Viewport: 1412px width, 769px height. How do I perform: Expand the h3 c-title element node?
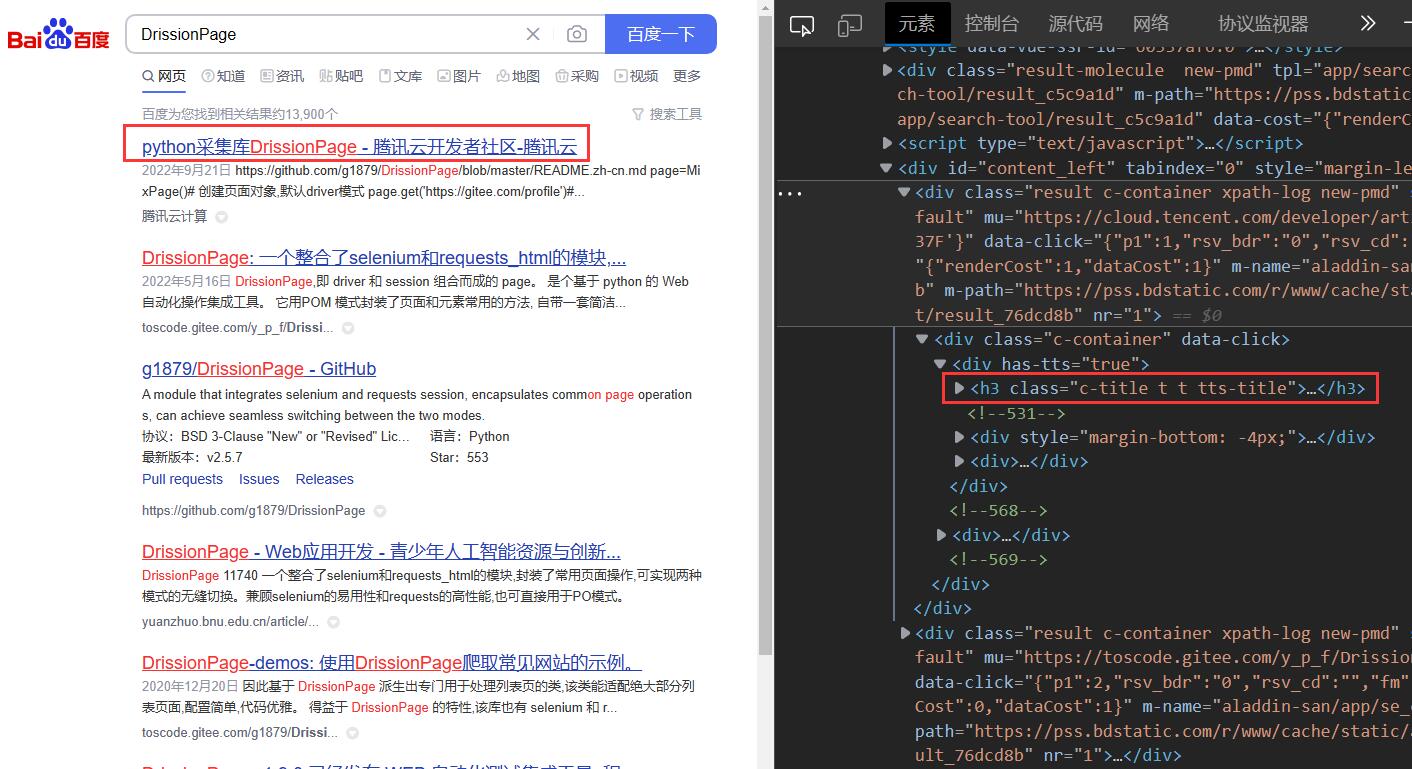[x=960, y=388]
